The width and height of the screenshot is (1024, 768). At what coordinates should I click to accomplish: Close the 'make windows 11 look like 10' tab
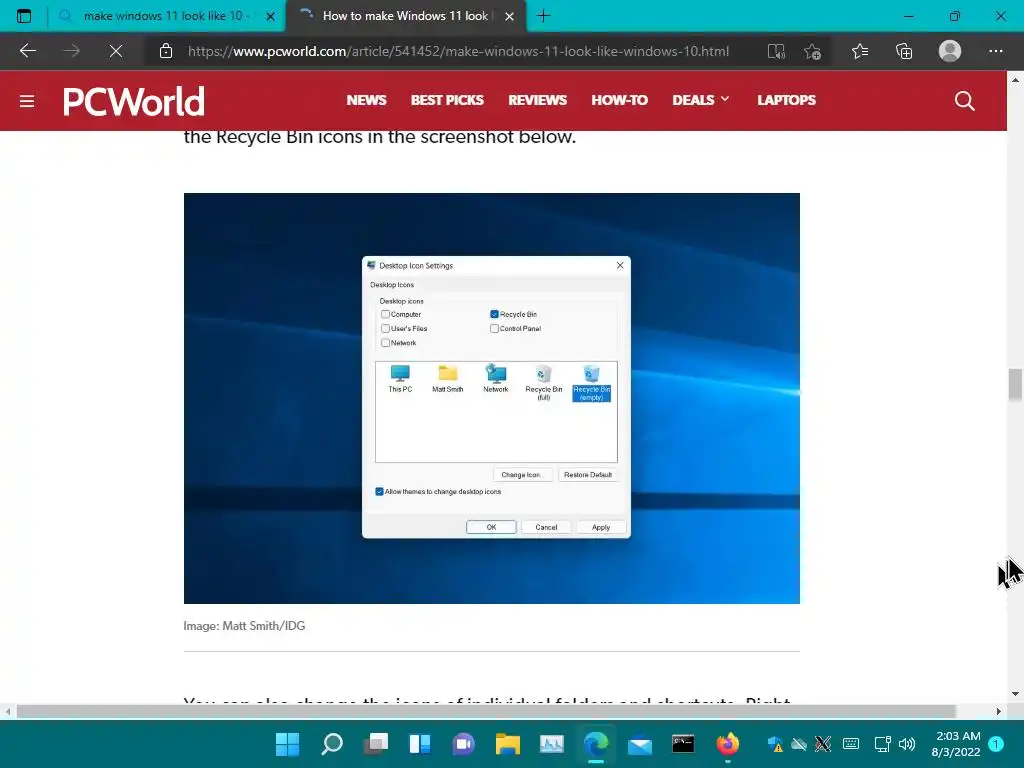coord(270,16)
